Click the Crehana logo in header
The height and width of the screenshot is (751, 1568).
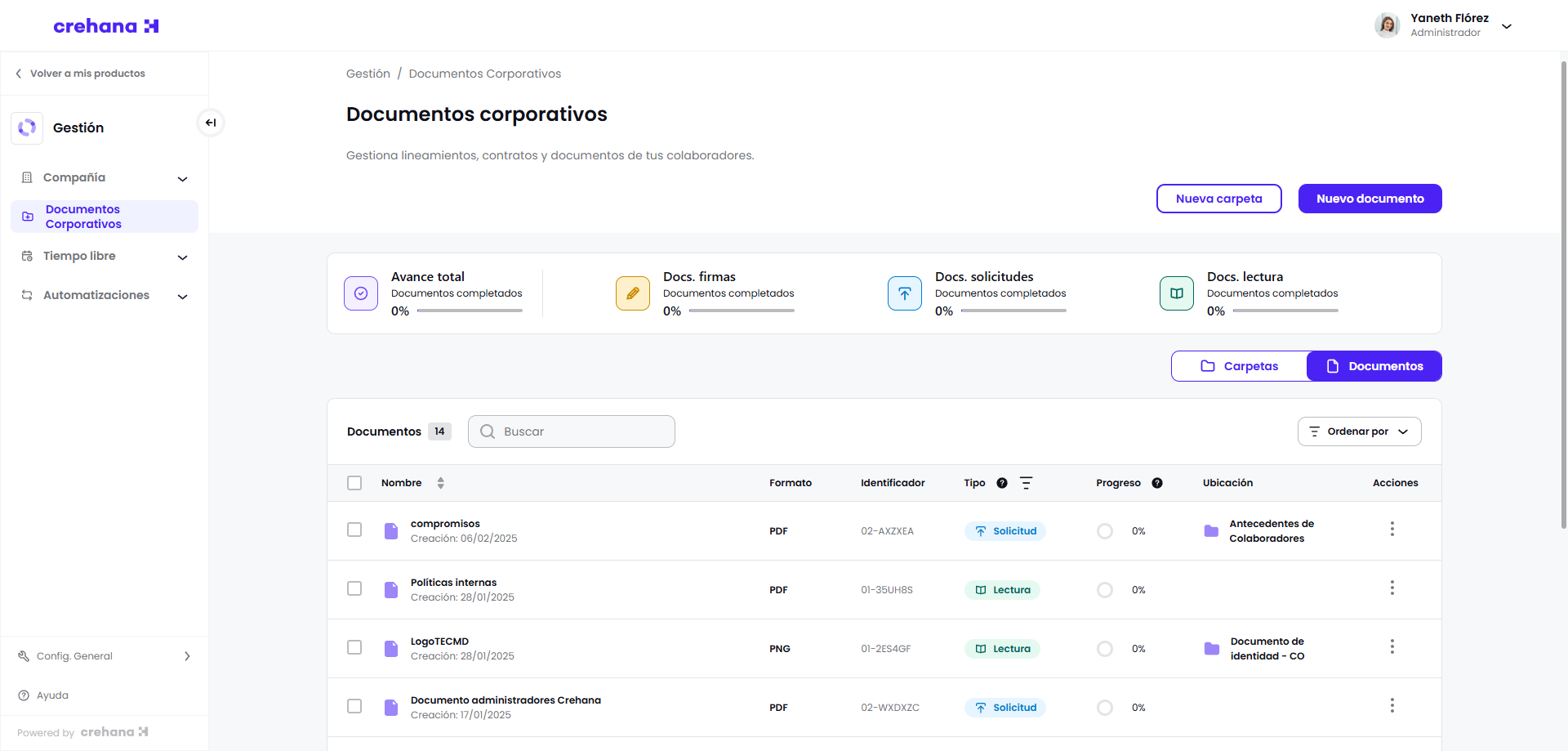(106, 26)
